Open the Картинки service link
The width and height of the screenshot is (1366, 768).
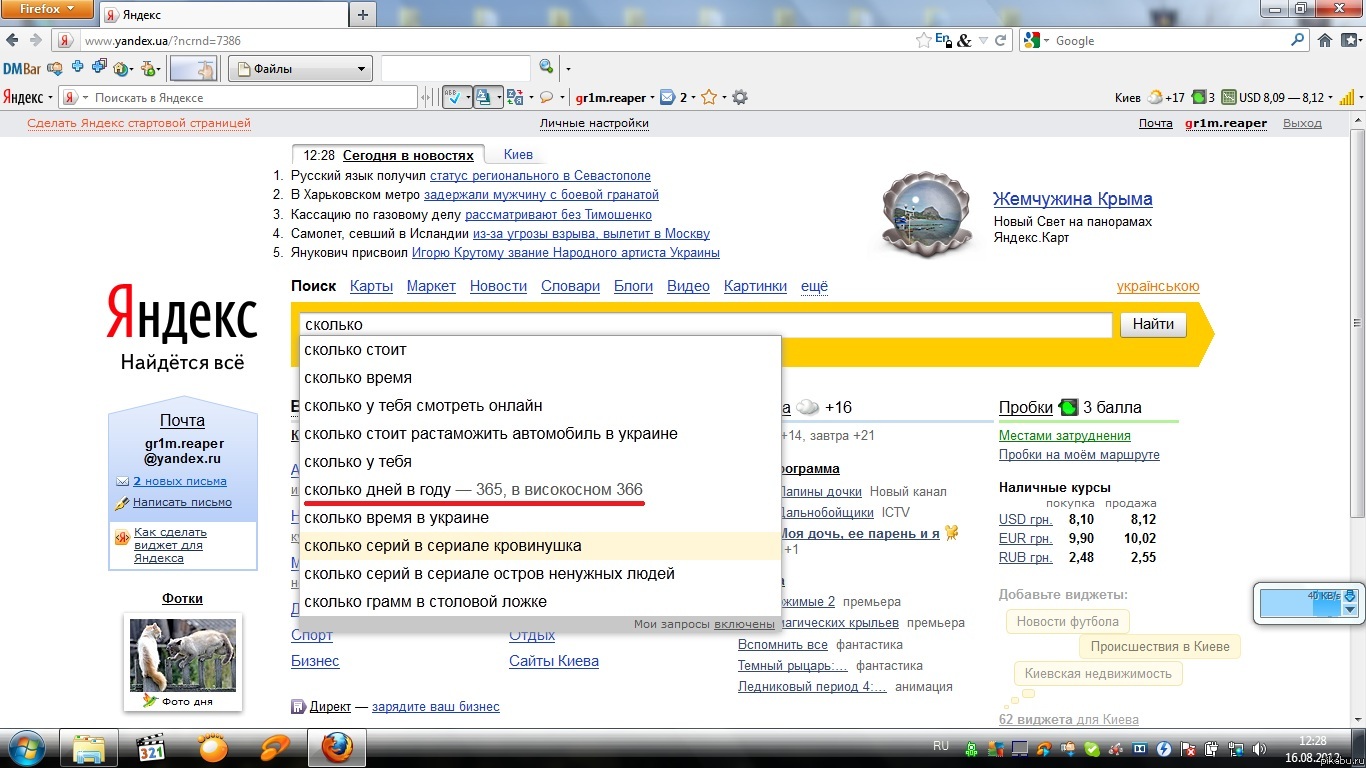pyautogui.click(x=755, y=286)
